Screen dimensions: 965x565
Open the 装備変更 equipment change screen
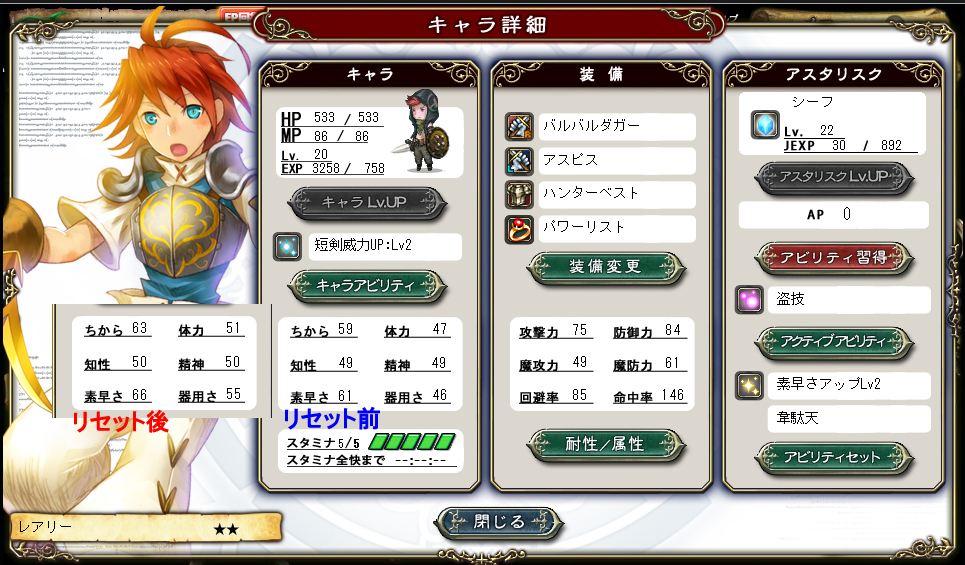pyautogui.click(x=606, y=268)
